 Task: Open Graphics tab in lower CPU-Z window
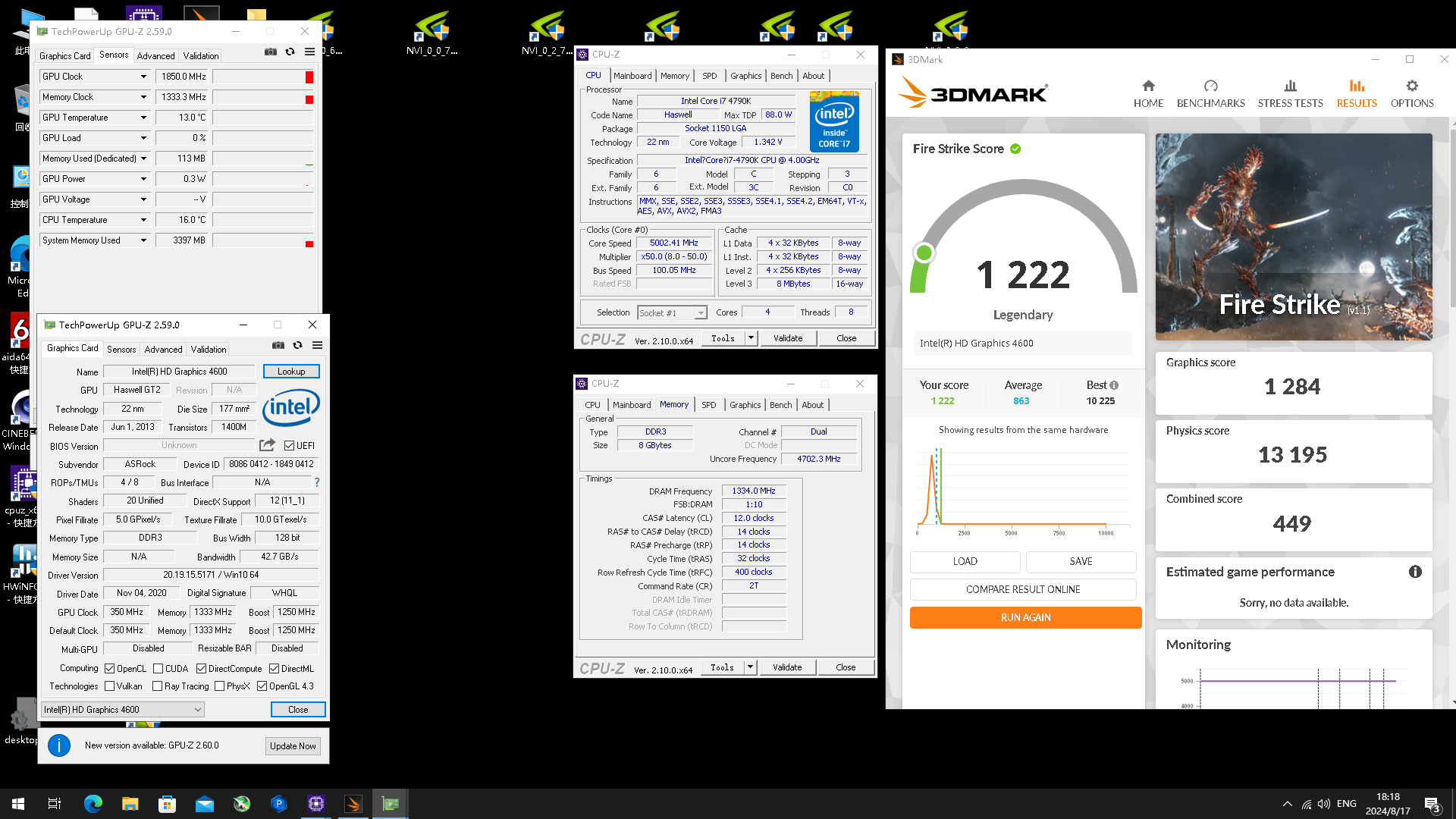tap(745, 405)
